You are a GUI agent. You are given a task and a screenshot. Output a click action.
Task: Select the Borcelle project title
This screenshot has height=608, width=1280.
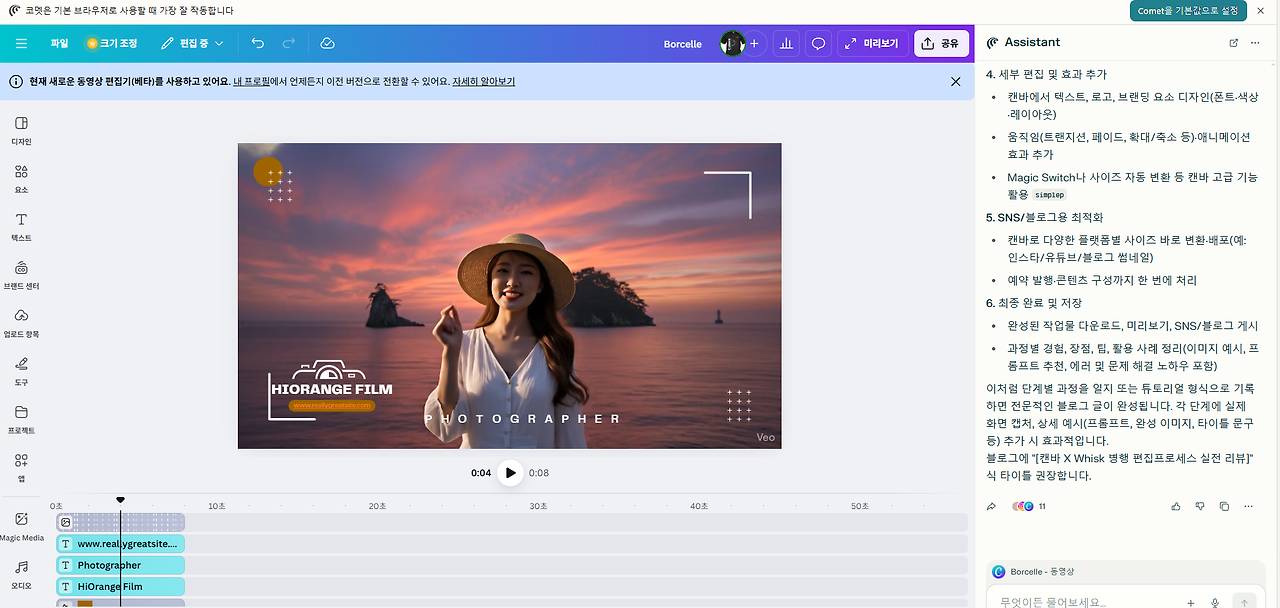tap(683, 44)
